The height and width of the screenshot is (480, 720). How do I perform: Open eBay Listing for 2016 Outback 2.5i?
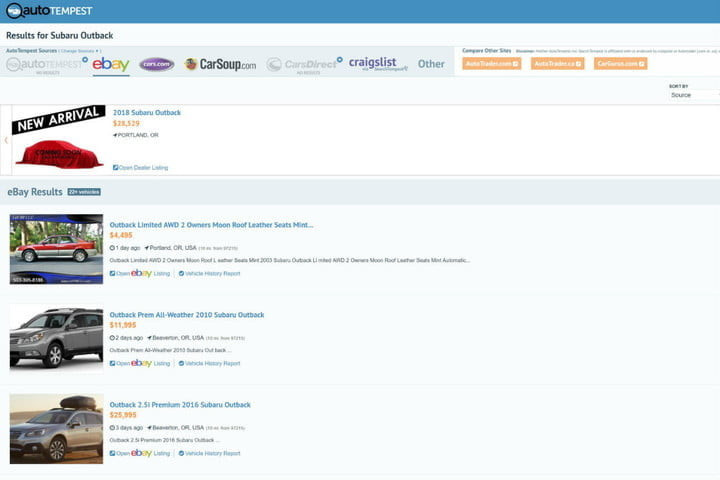point(140,453)
